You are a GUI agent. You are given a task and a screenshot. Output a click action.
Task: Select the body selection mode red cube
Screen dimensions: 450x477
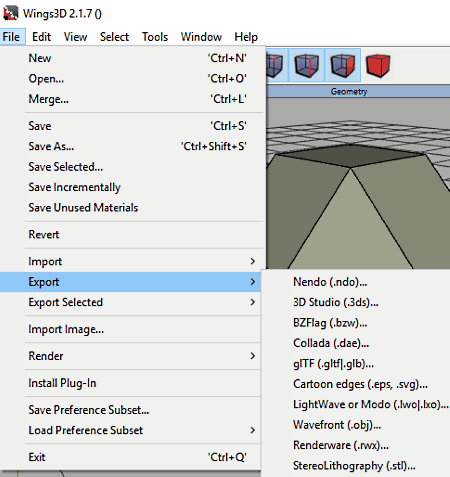tap(378, 65)
